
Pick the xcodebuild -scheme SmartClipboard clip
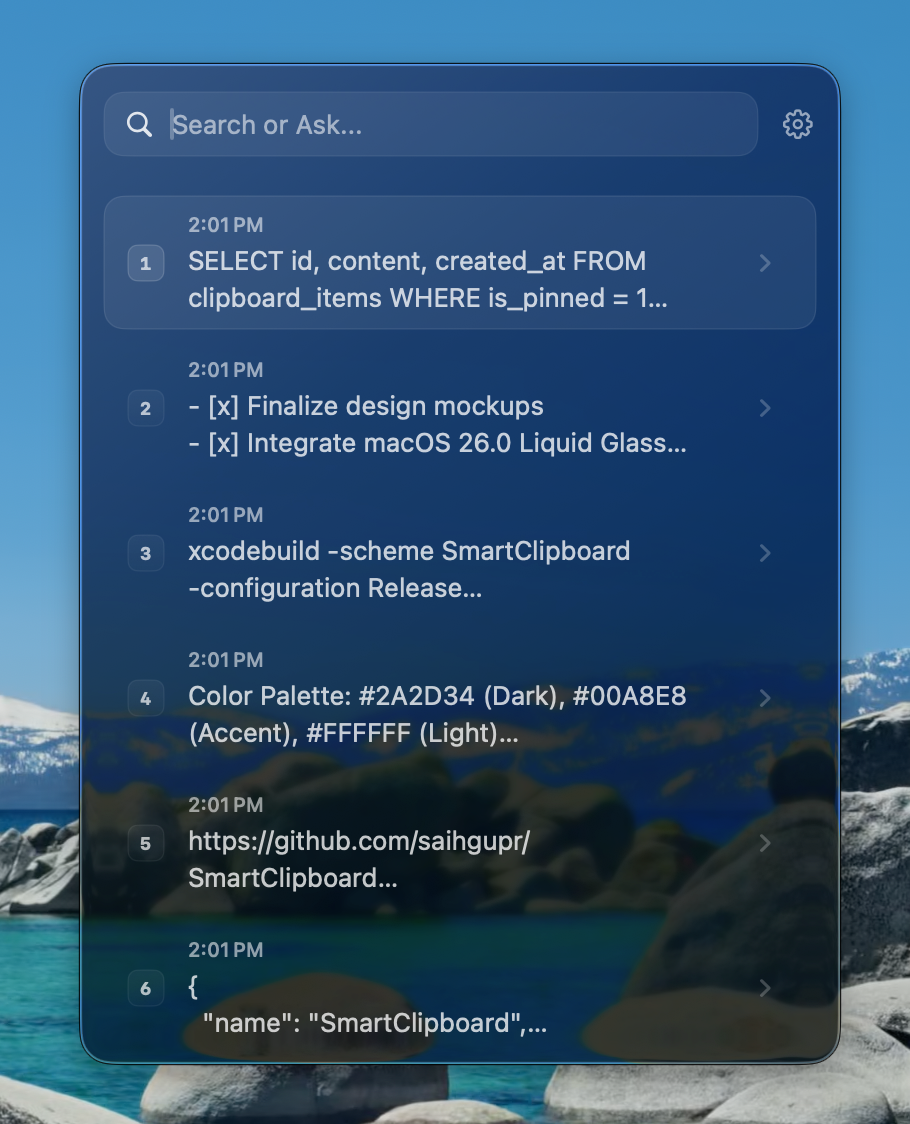[x=460, y=552]
